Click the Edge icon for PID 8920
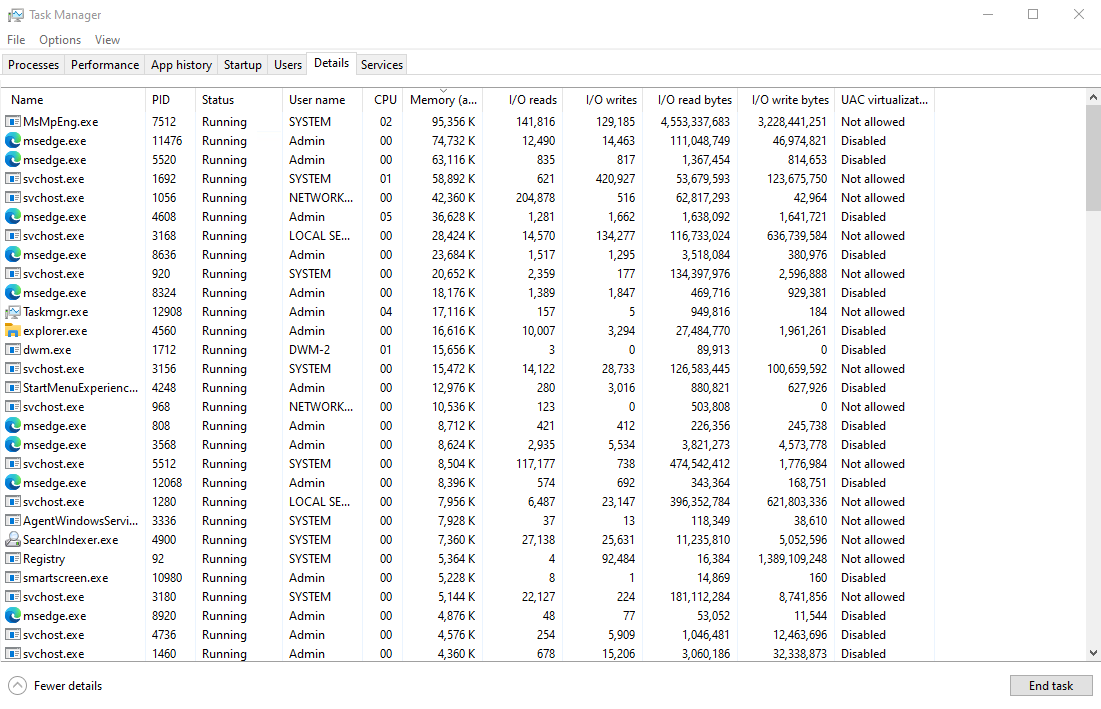The image size is (1101, 709). click(13, 615)
